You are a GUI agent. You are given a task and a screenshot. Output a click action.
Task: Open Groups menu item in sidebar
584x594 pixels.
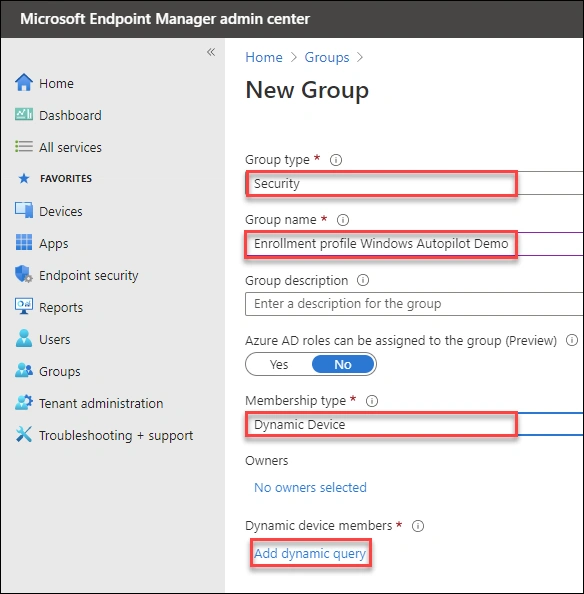(59, 371)
